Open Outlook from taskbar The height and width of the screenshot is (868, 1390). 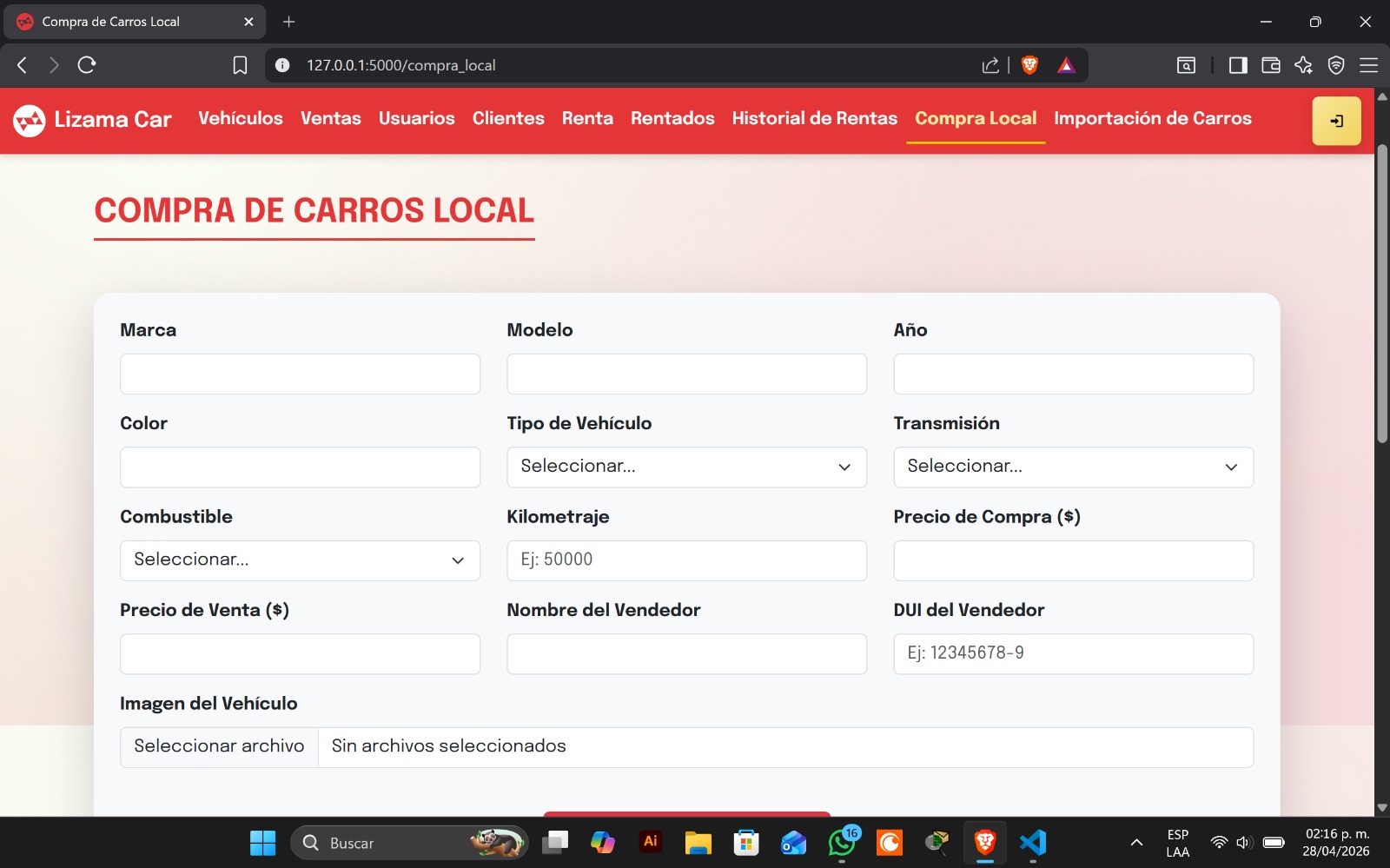(794, 843)
